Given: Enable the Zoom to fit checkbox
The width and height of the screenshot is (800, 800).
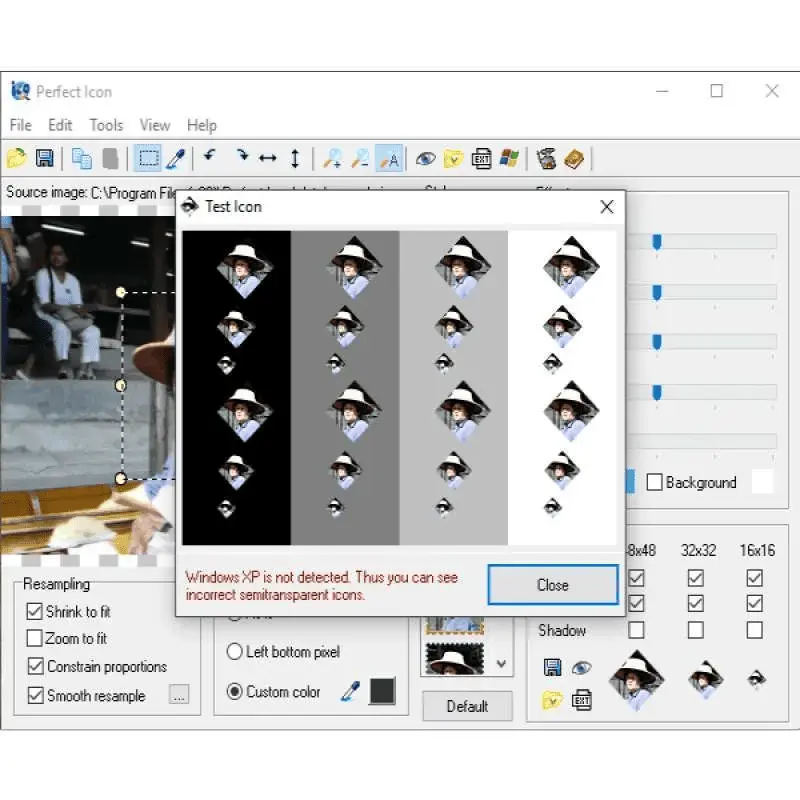Looking at the screenshot, I should coord(34,638).
